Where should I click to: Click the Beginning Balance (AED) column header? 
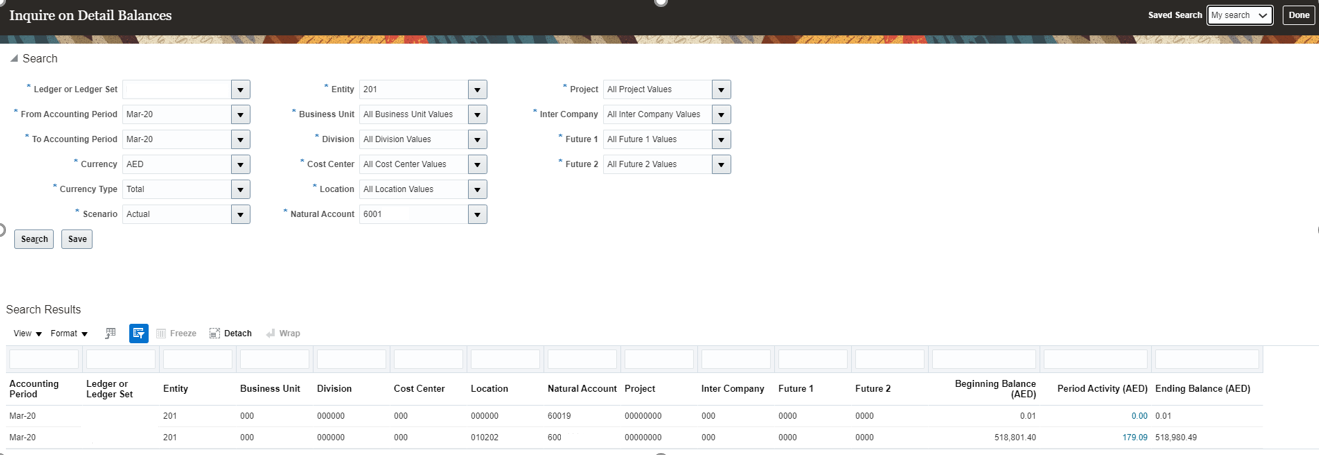[x=995, y=389]
